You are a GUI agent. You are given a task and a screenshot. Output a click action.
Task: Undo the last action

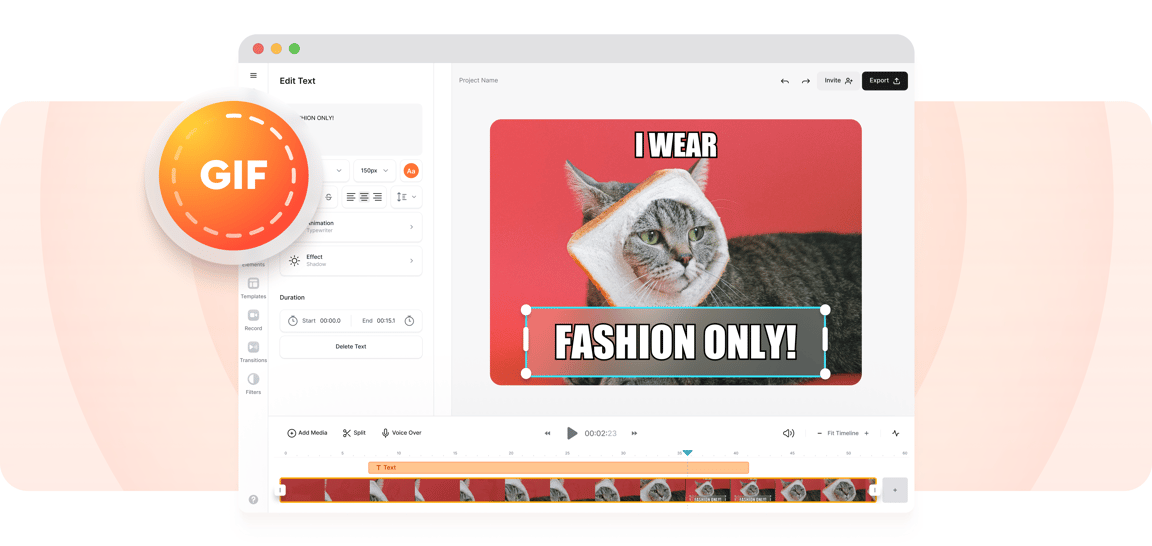click(785, 81)
